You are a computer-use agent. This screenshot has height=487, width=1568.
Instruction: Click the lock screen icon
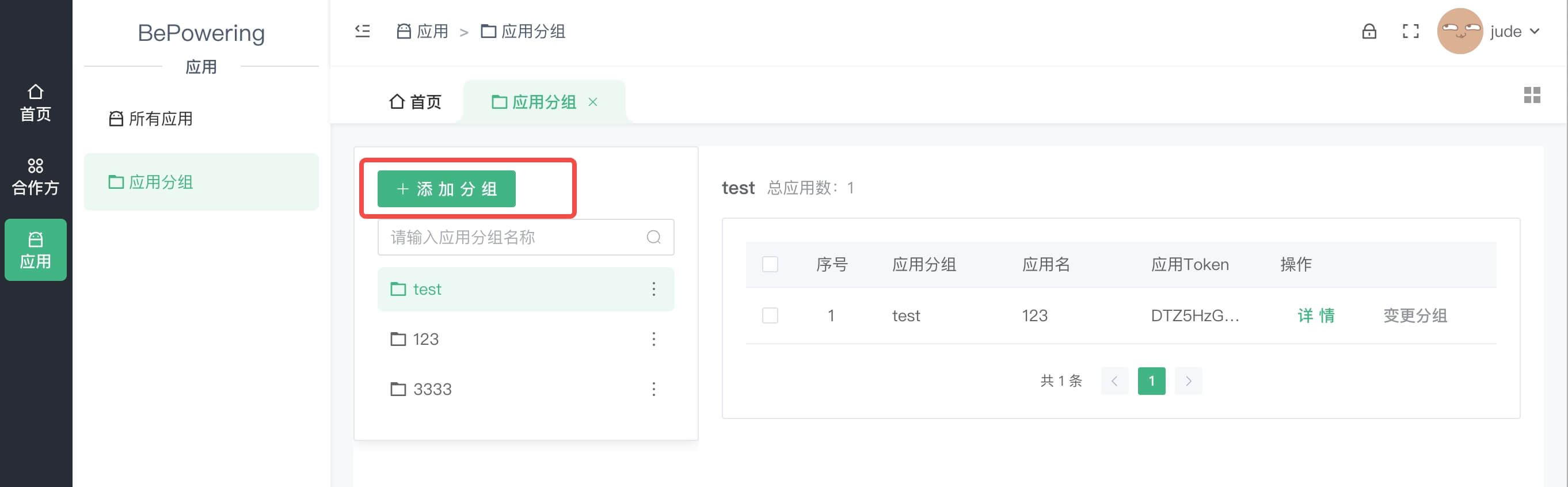pyautogui.click(x=1369, y=31)
